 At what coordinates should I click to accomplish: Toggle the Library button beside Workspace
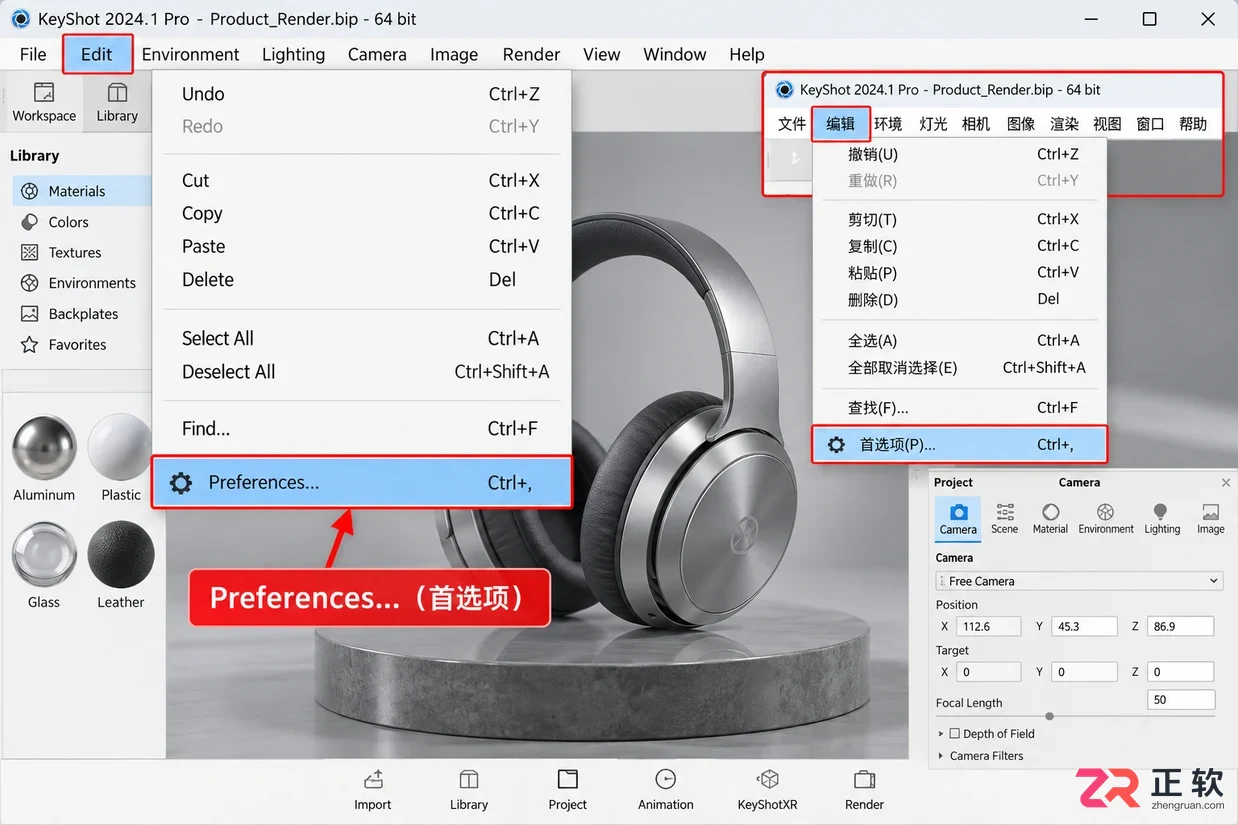[117, 101]
